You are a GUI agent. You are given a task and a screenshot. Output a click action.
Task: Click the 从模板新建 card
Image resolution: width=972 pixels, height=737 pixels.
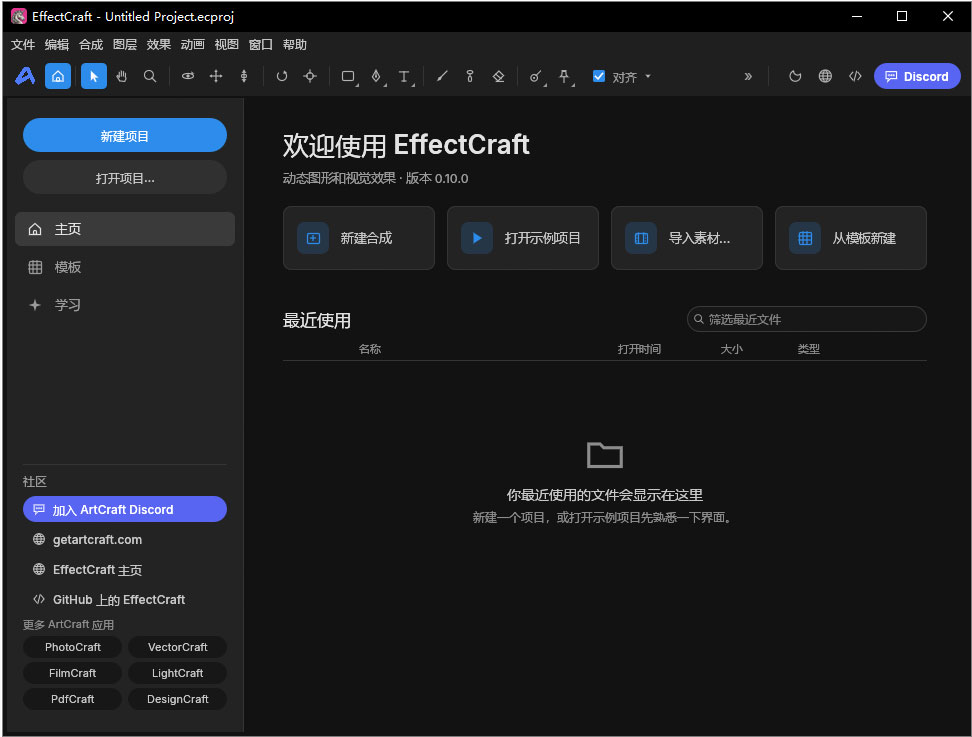pos(851,238)
